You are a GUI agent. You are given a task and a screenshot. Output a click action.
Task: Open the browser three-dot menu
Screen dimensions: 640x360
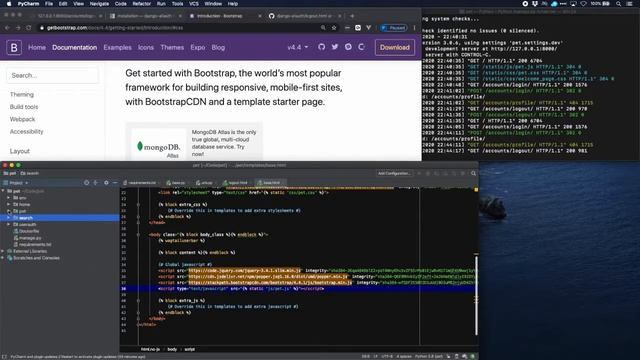tap(414, 28)
